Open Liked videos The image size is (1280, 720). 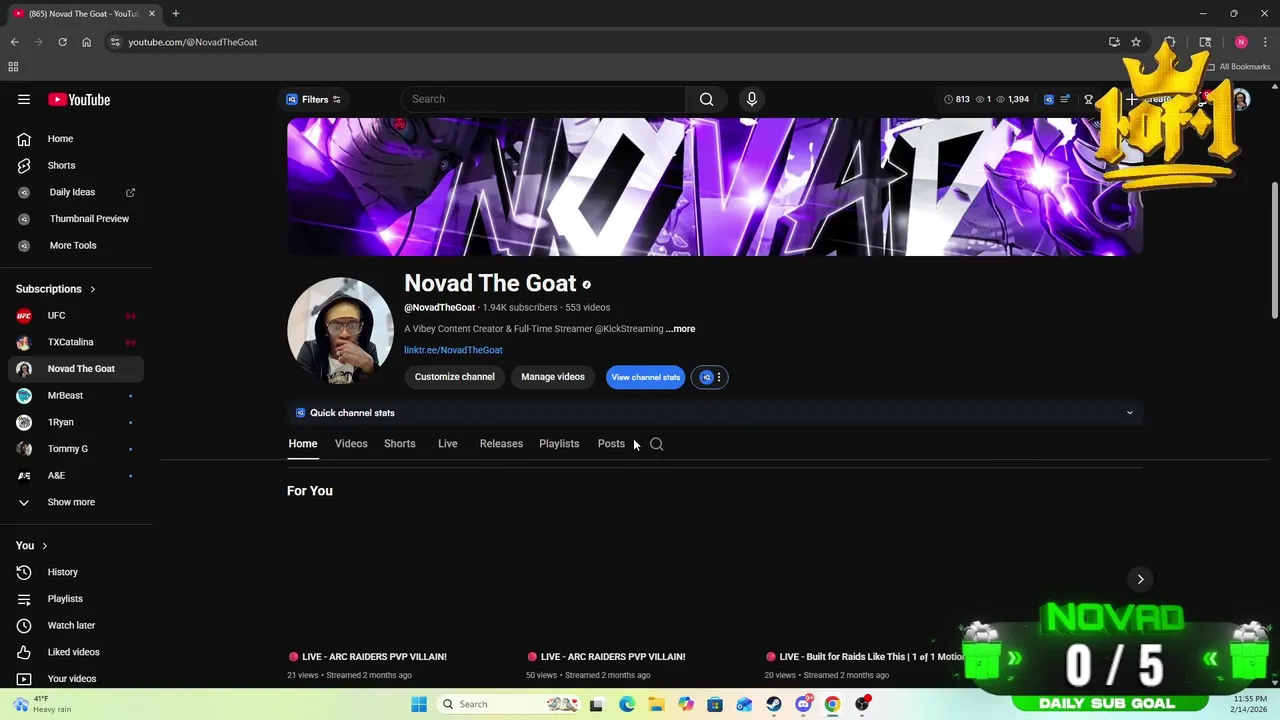coord(76,652)
